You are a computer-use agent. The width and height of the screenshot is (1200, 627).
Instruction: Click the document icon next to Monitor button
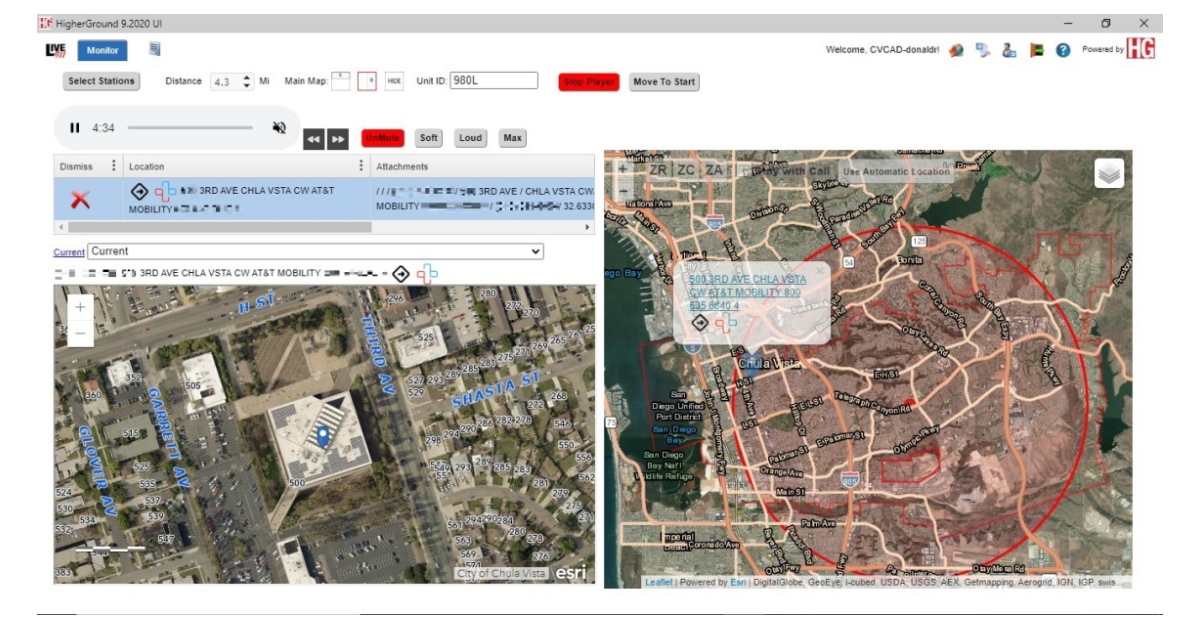click(155, 47)
